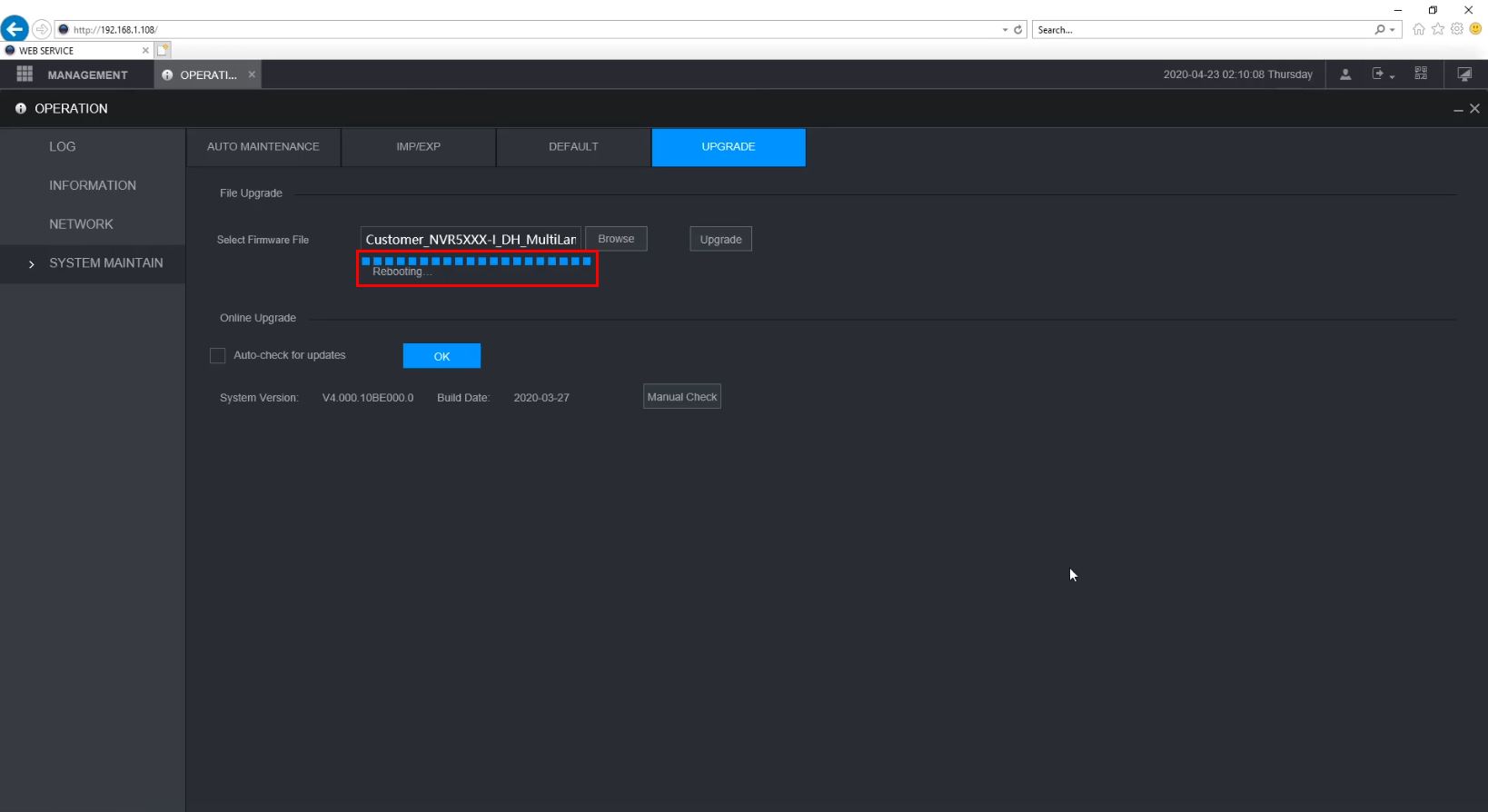The height and width of the screenshot is (812, 1488).
Task: Click Browse to choose firmware file
Action: 616,239
